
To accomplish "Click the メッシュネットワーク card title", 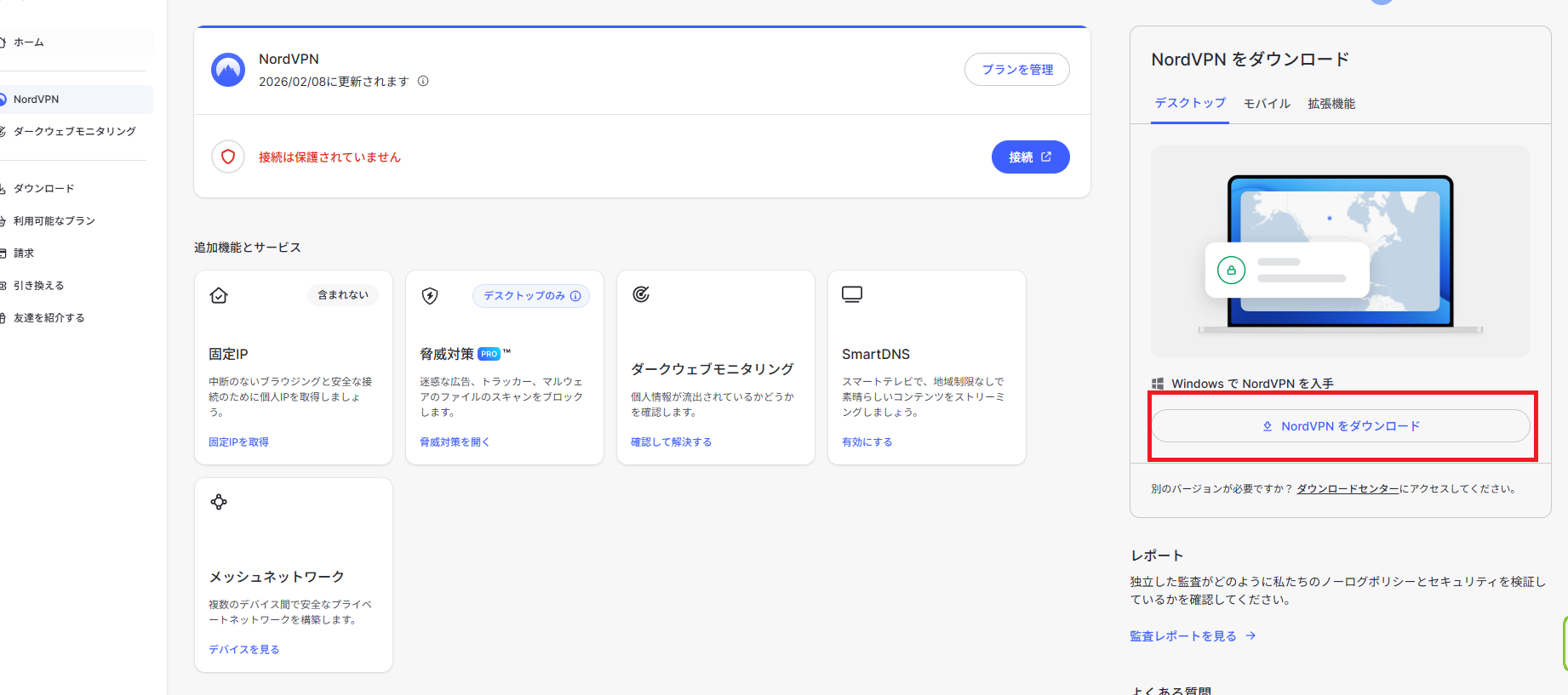I will (x=277, y=577).
